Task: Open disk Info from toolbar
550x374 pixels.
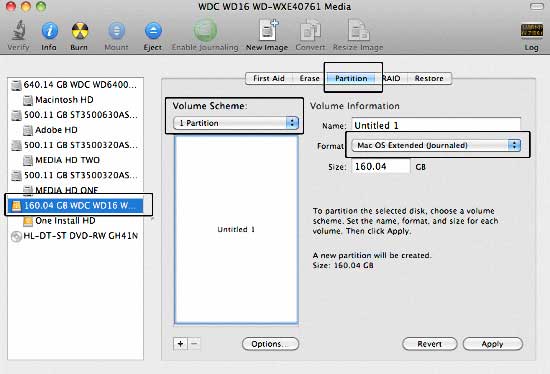Action: coord(49,31)
